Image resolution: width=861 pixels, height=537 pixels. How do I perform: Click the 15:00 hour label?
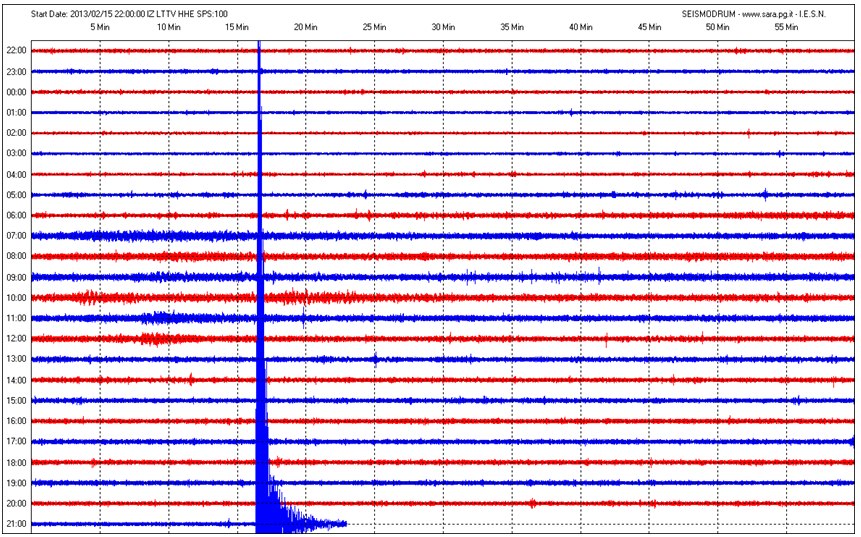click(16, 401)
